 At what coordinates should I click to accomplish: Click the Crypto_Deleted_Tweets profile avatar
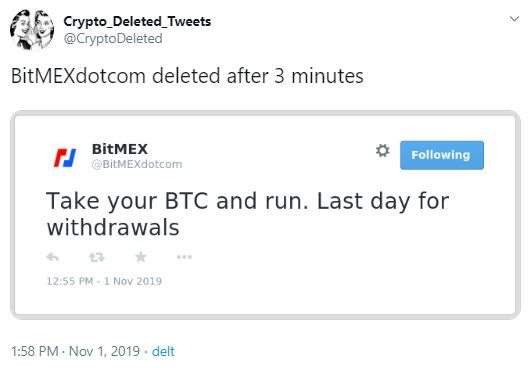pyautogui.click(x=32, y=30)
